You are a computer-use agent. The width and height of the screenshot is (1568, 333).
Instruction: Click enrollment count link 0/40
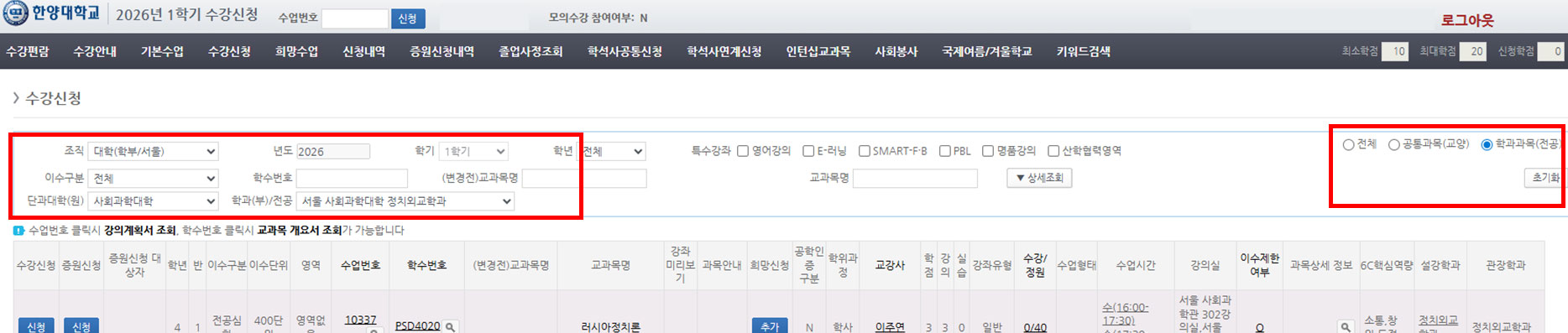point(1035,327)
